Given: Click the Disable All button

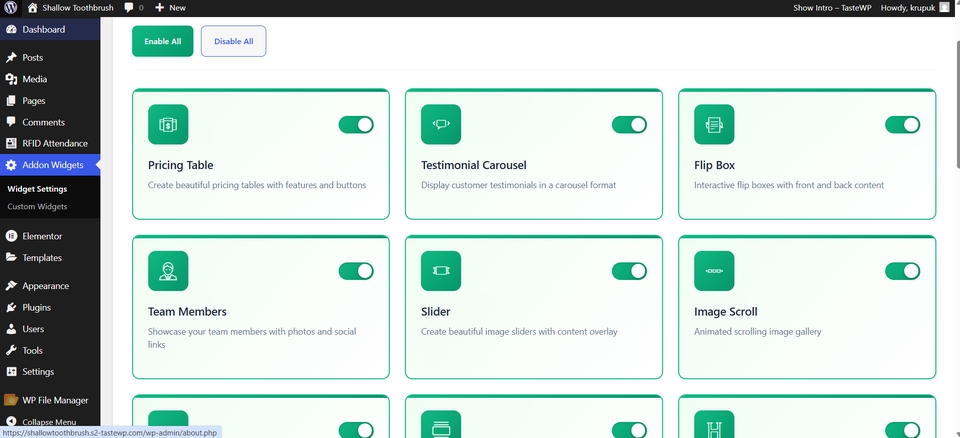Looking at the screenshot, I should click(233, 41).
